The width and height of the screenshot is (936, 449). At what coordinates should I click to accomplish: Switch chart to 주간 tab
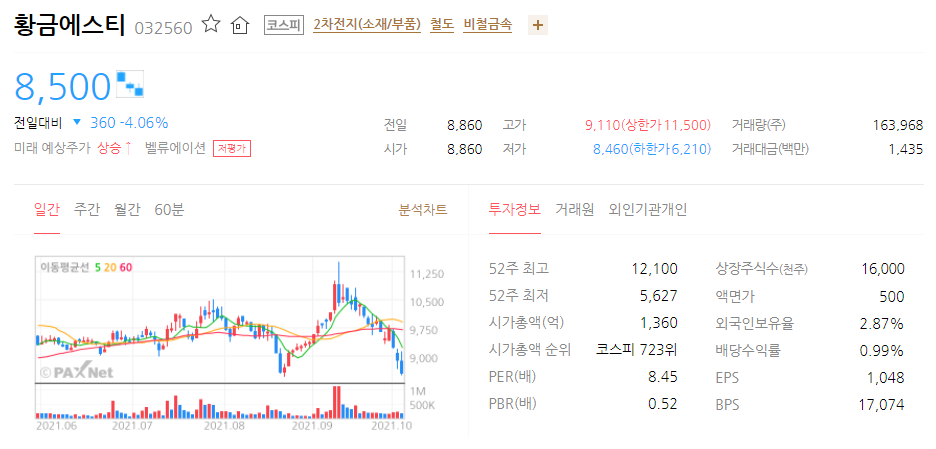pos(87,210)
